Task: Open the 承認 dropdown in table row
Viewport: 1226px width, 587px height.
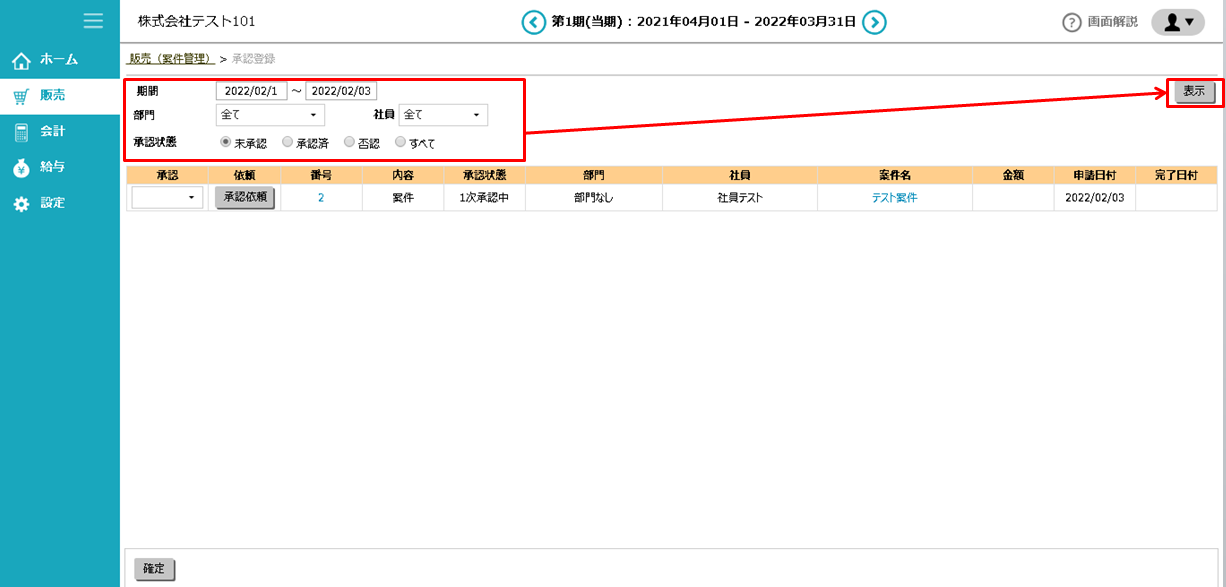Action: click(x=167, y=198)
